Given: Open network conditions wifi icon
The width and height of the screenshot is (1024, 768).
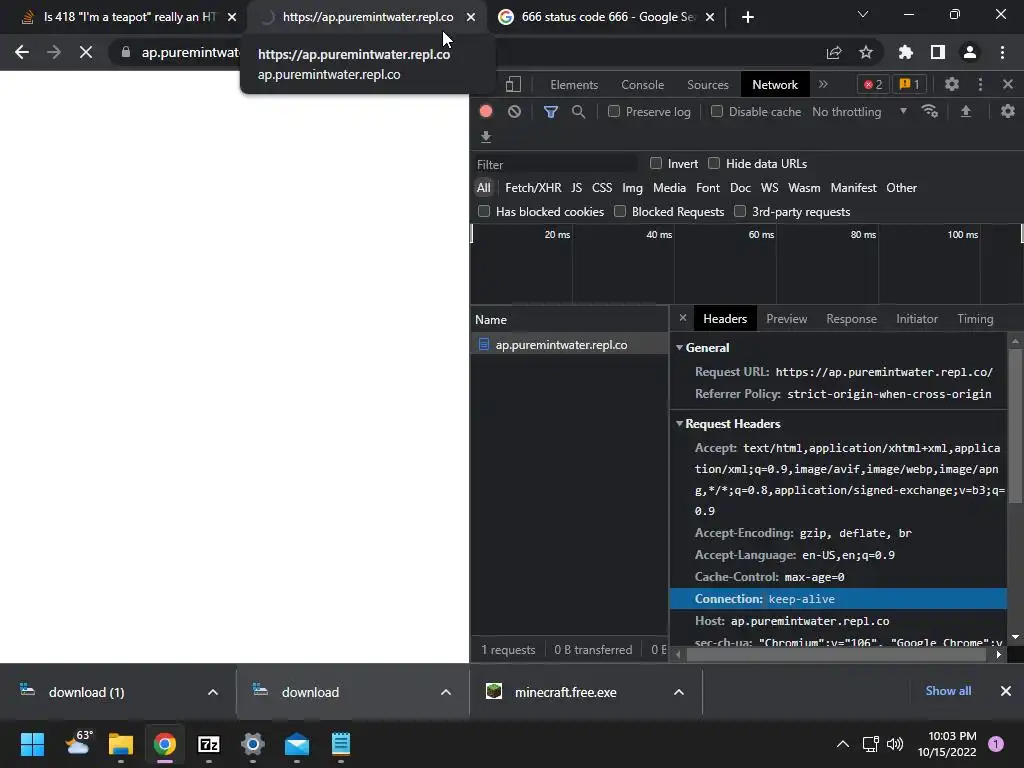Looking at the screenshot, I should 930,112.
